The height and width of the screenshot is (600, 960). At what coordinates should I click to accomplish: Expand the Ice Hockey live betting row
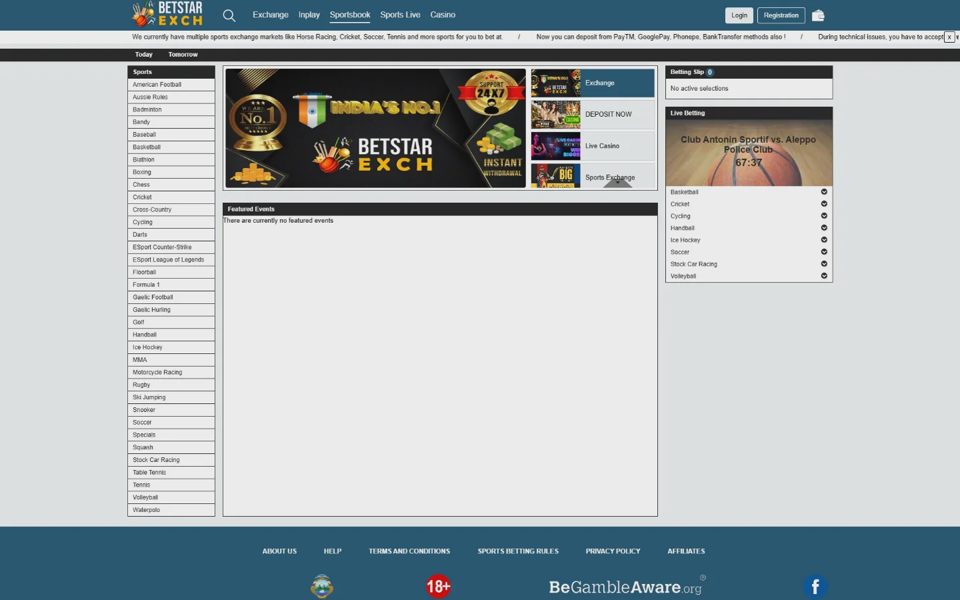749,240
